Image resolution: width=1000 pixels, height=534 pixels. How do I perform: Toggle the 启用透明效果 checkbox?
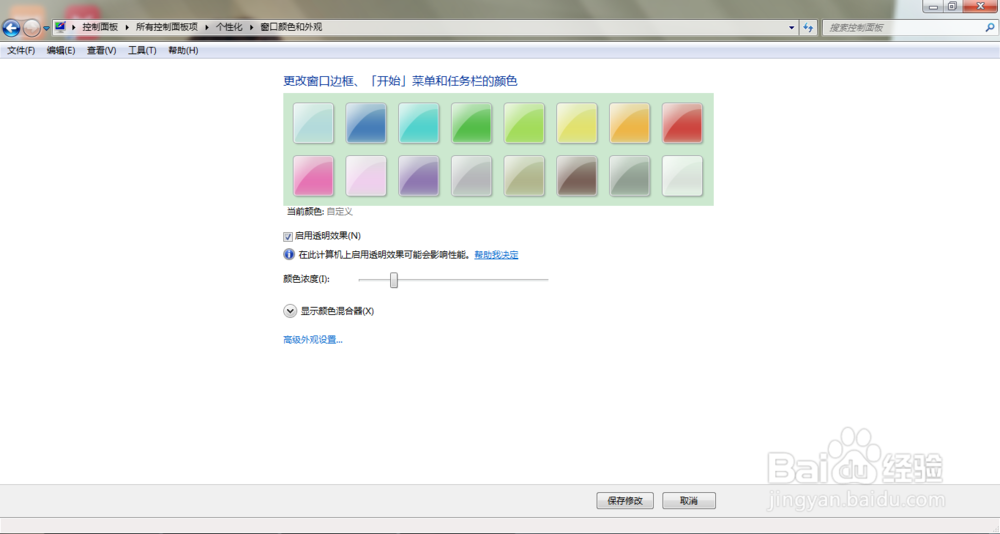point(288,237)
